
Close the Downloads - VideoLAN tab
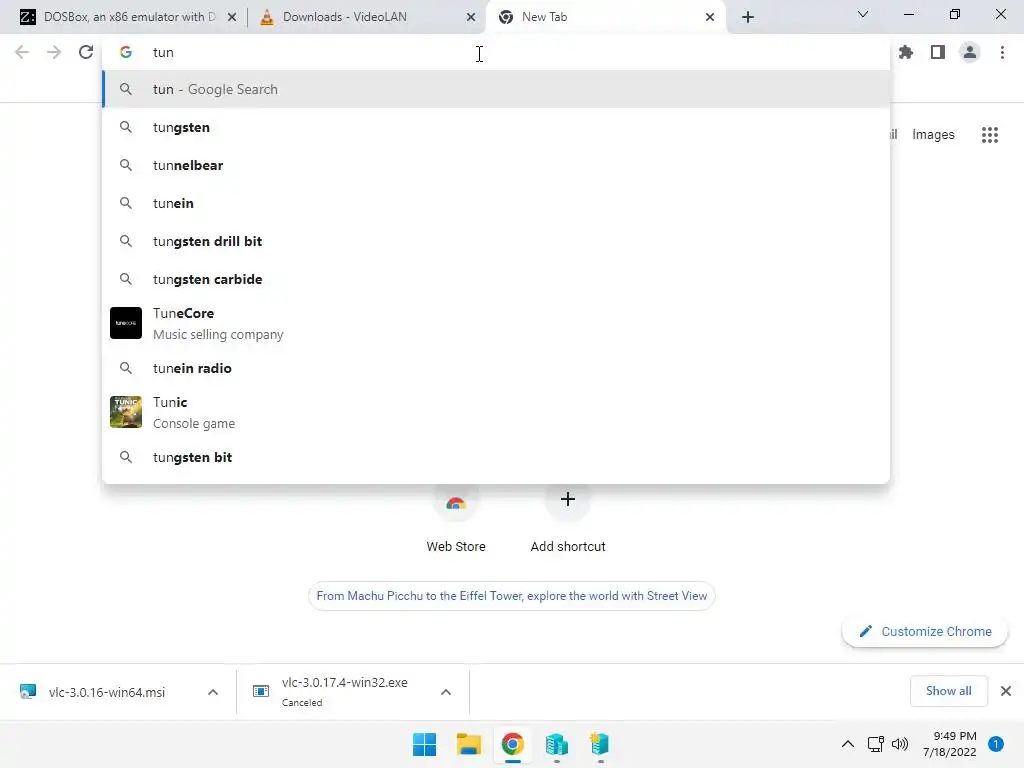point(471,17)
